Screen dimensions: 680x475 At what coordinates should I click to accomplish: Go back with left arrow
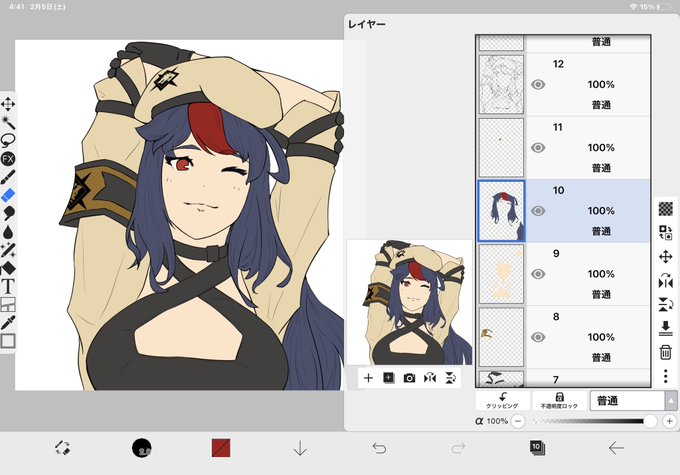coord(616,448)
